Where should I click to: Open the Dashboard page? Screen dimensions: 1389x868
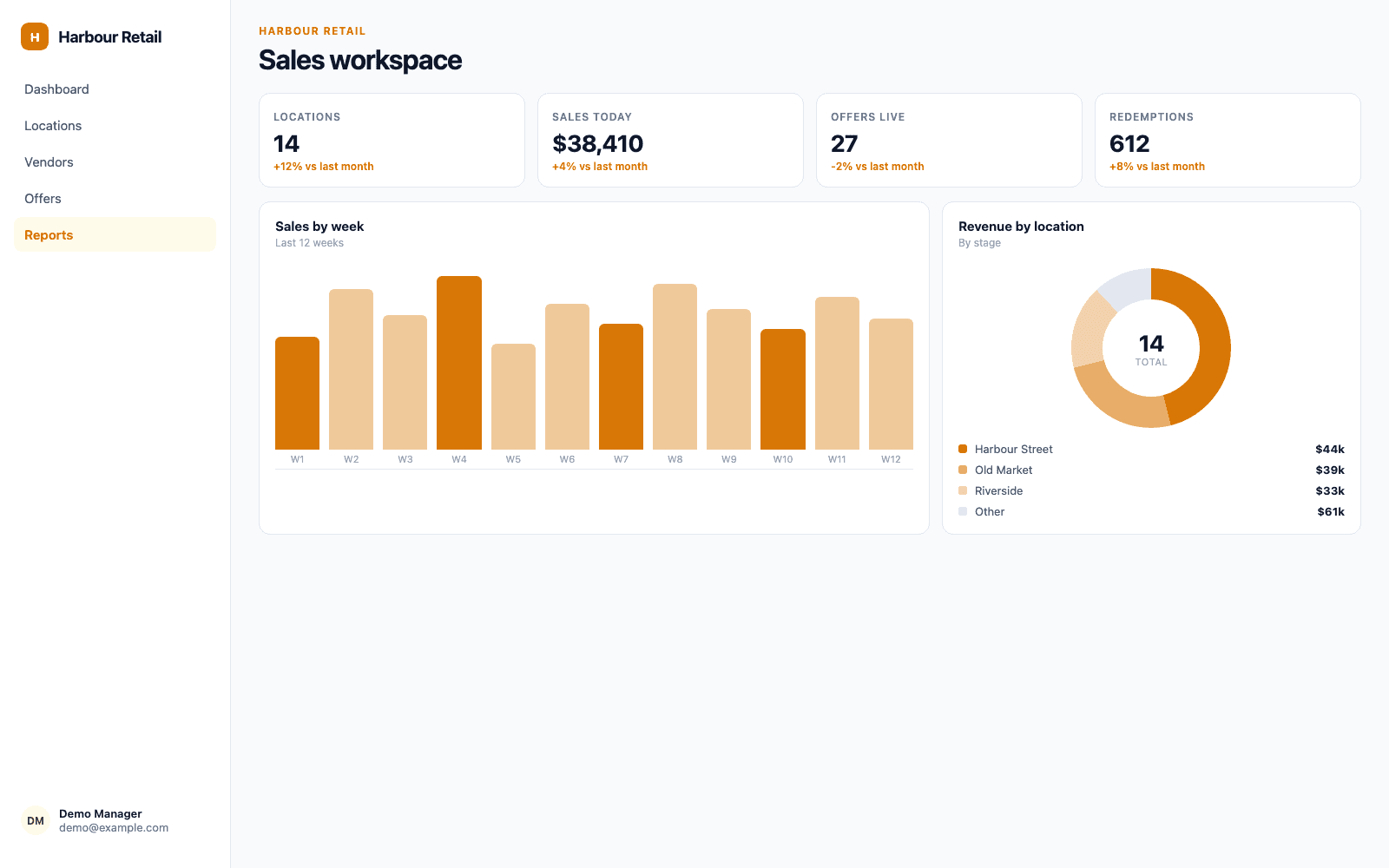(115, 89)
